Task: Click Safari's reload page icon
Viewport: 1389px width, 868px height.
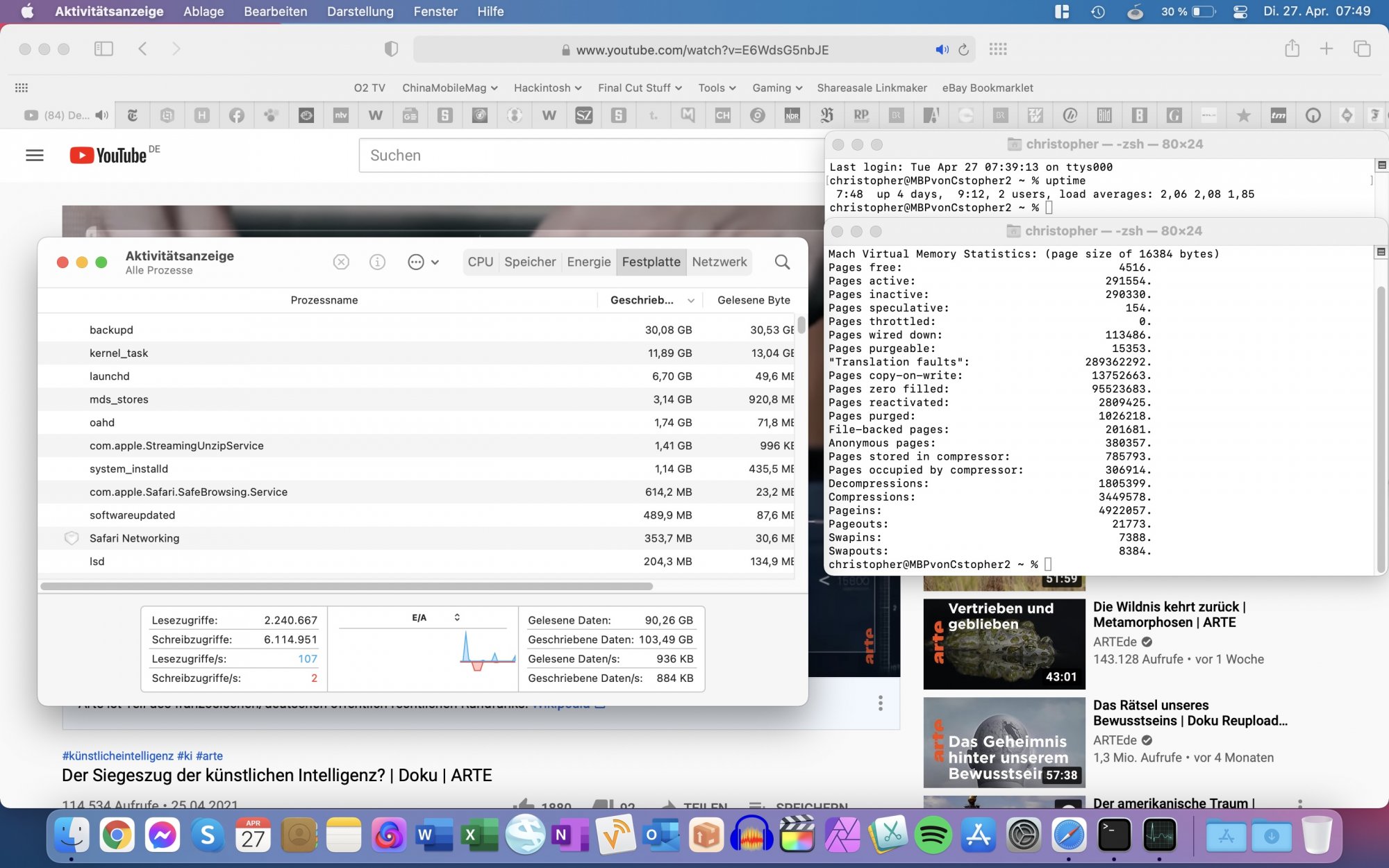Action: [963, 49]
